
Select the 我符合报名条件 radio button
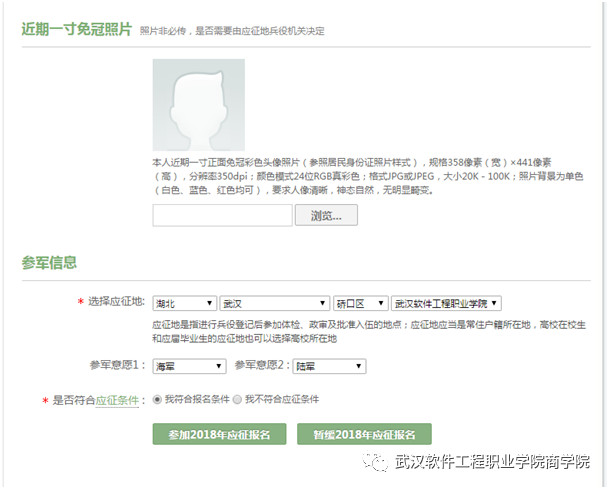pyautogui.click(x=157, y=399)
